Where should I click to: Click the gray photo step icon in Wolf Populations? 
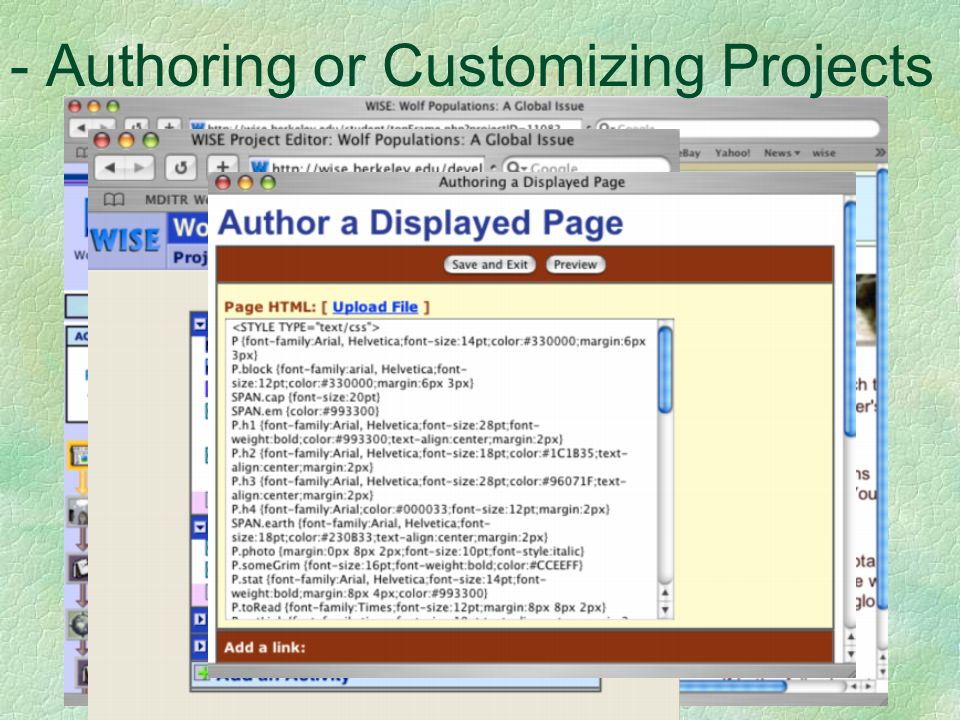(x=78, y=512)
